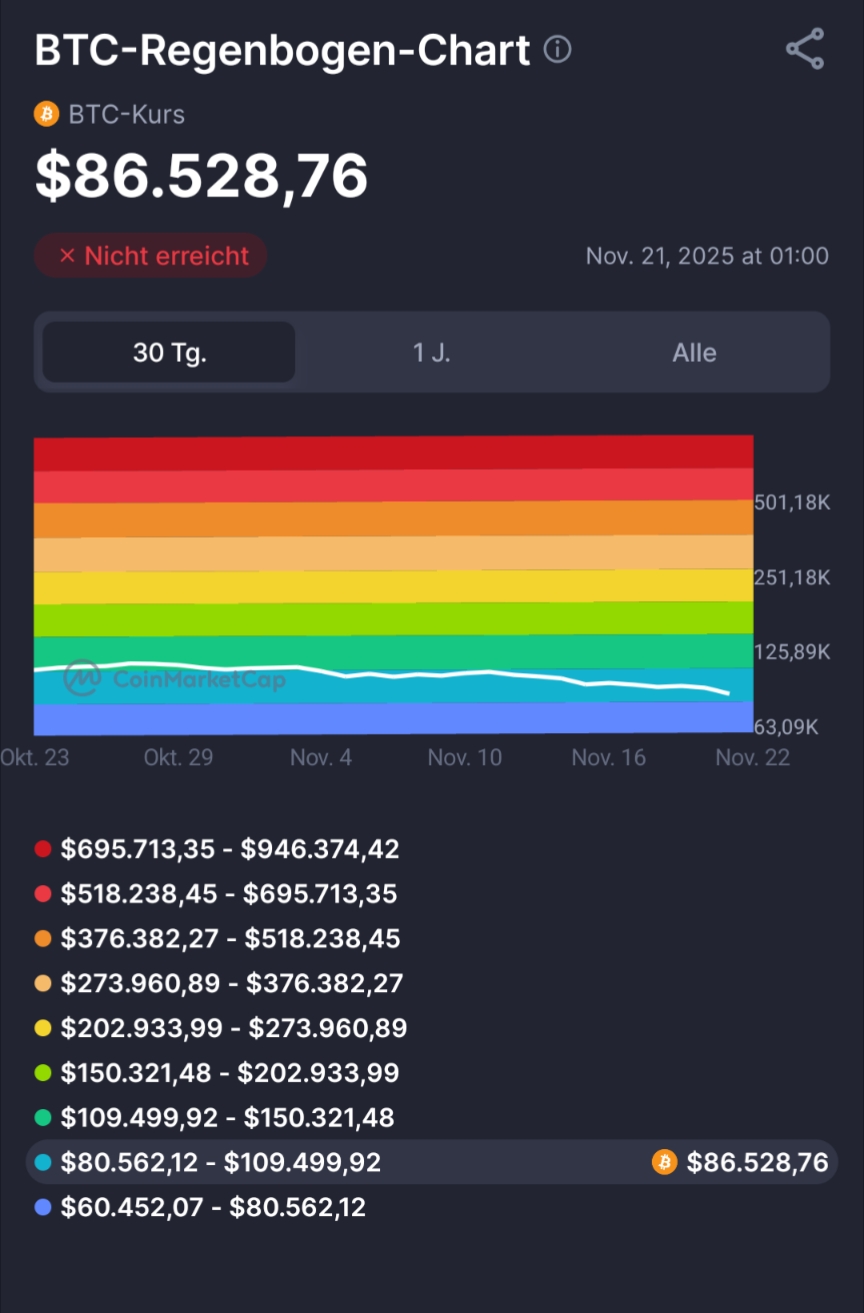Select the yellow $202.933,99 legend dot

[x=42, y=1028]
